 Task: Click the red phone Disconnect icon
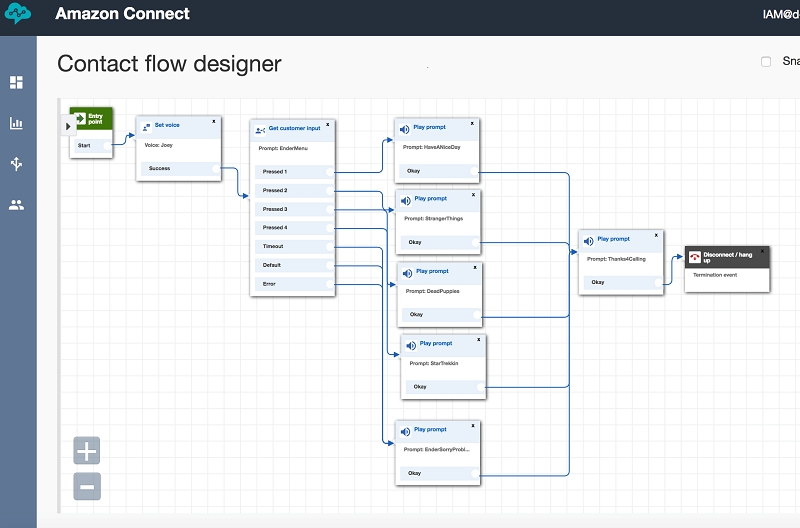tap(695, 258)
